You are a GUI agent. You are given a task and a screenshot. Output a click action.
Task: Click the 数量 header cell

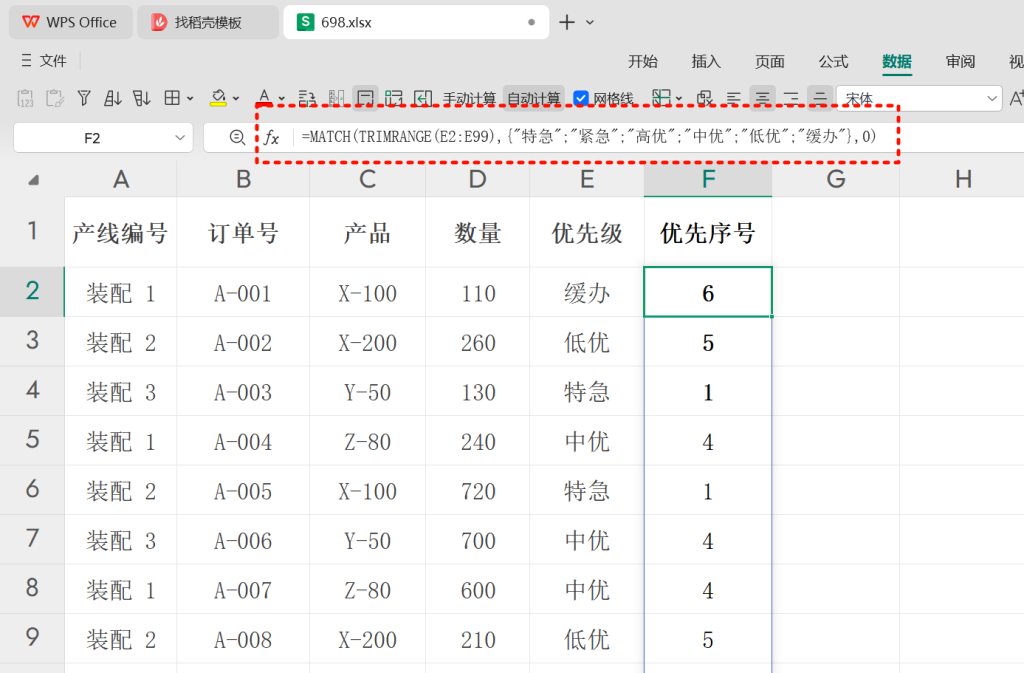coord(478,232)
